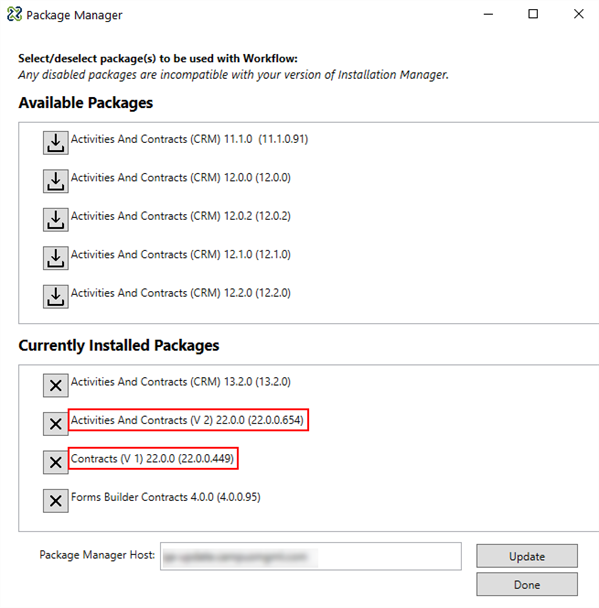Click the Update button

[x=527, y=556]
